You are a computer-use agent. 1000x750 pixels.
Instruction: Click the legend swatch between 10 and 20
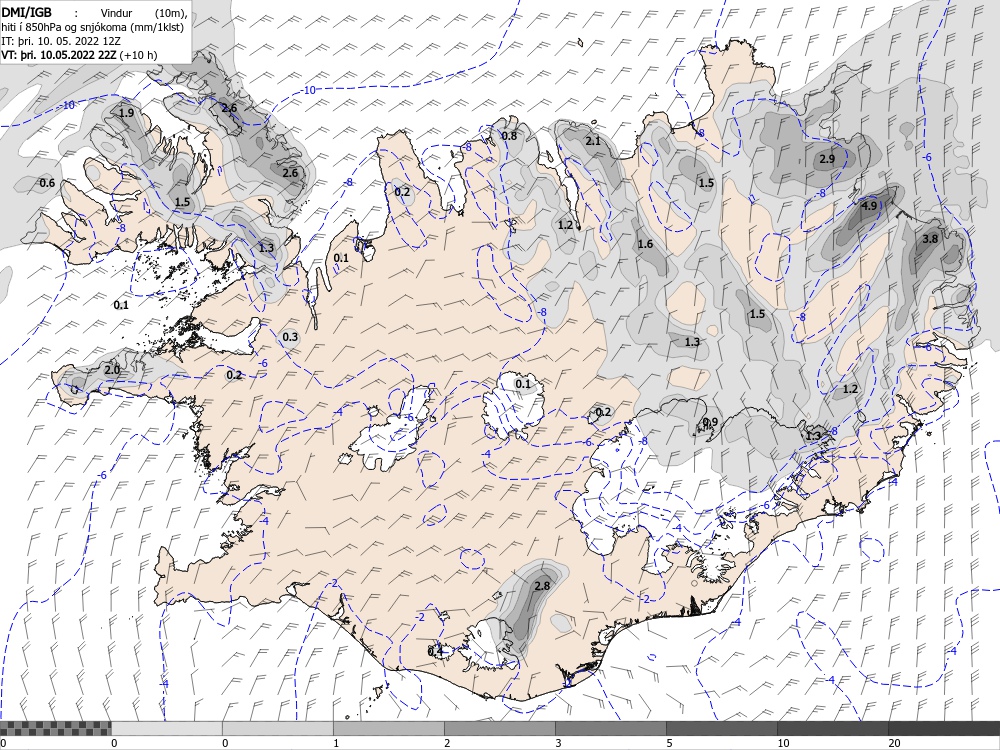832,728
